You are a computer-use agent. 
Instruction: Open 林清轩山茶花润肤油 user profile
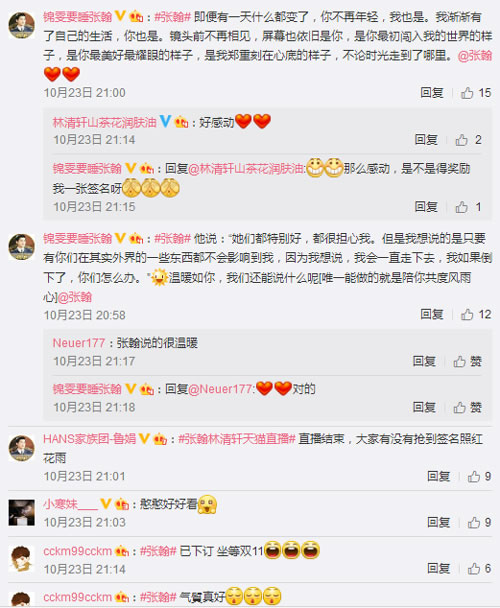click(x=104, y=123)
